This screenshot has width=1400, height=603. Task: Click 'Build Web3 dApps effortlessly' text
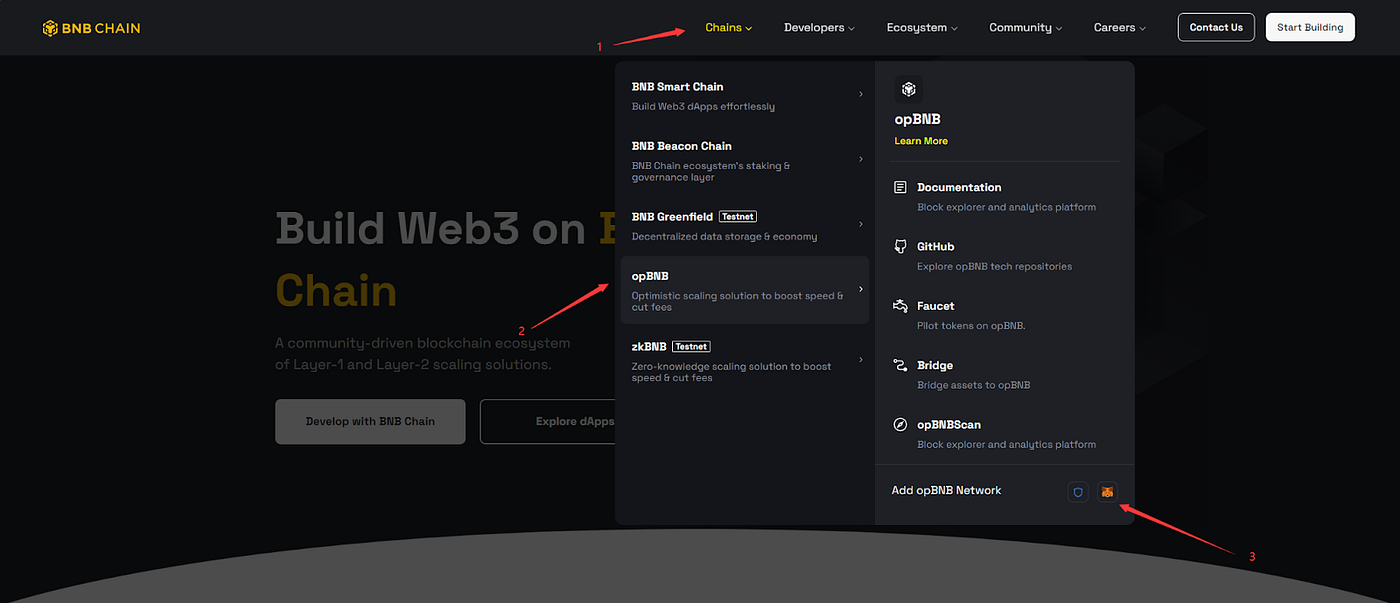click(x=703, y=106)
